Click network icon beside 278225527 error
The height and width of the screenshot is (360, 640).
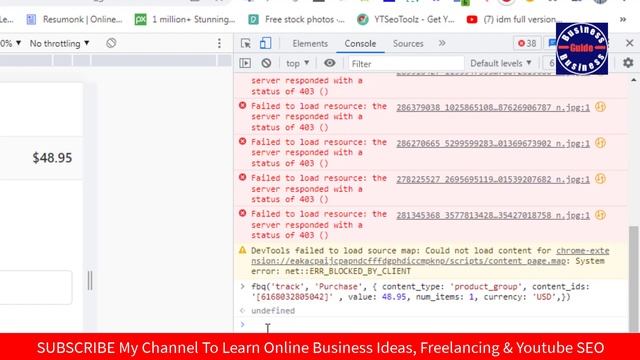(600, 179)
